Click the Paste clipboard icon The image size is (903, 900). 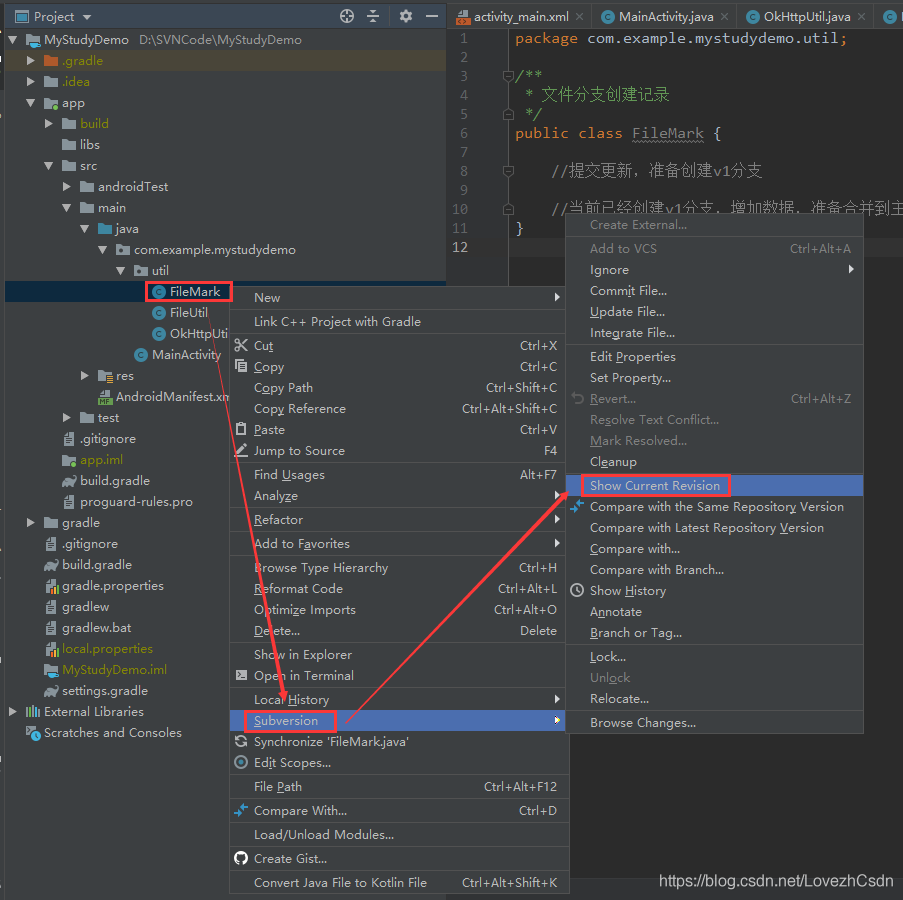tap(241, 429)
